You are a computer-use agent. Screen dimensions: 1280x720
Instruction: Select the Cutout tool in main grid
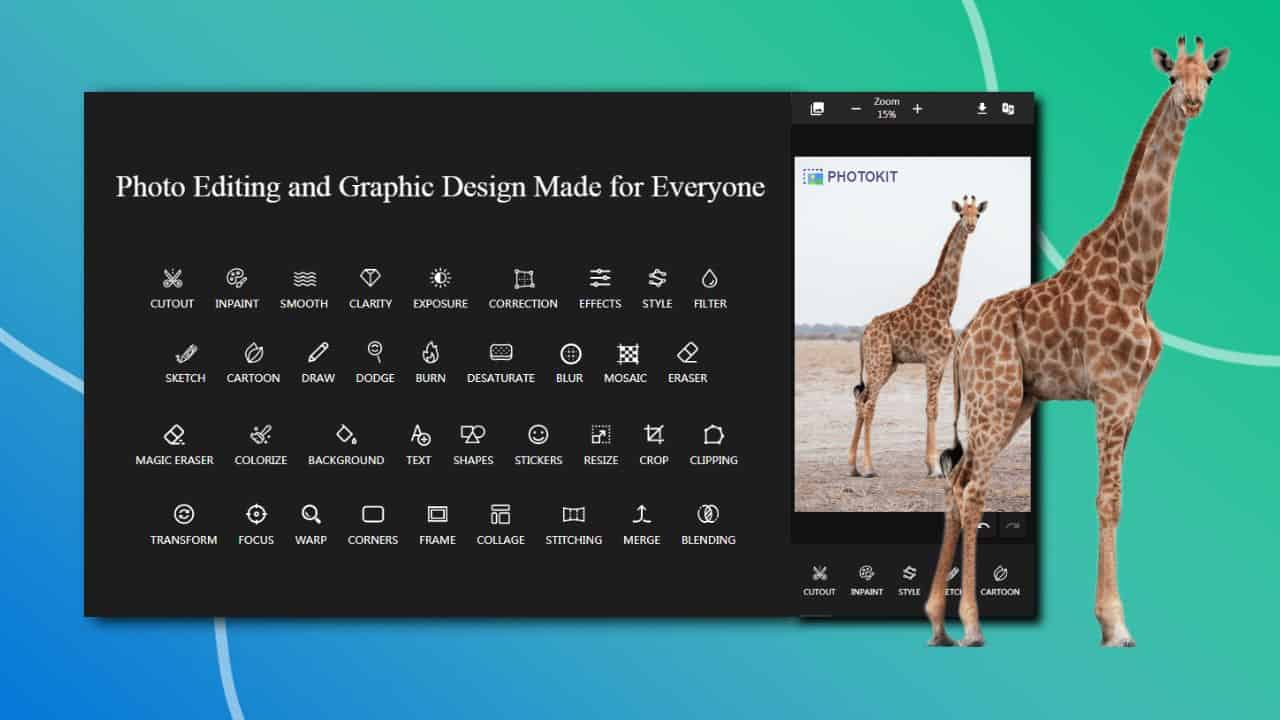(x=172, y=279)
